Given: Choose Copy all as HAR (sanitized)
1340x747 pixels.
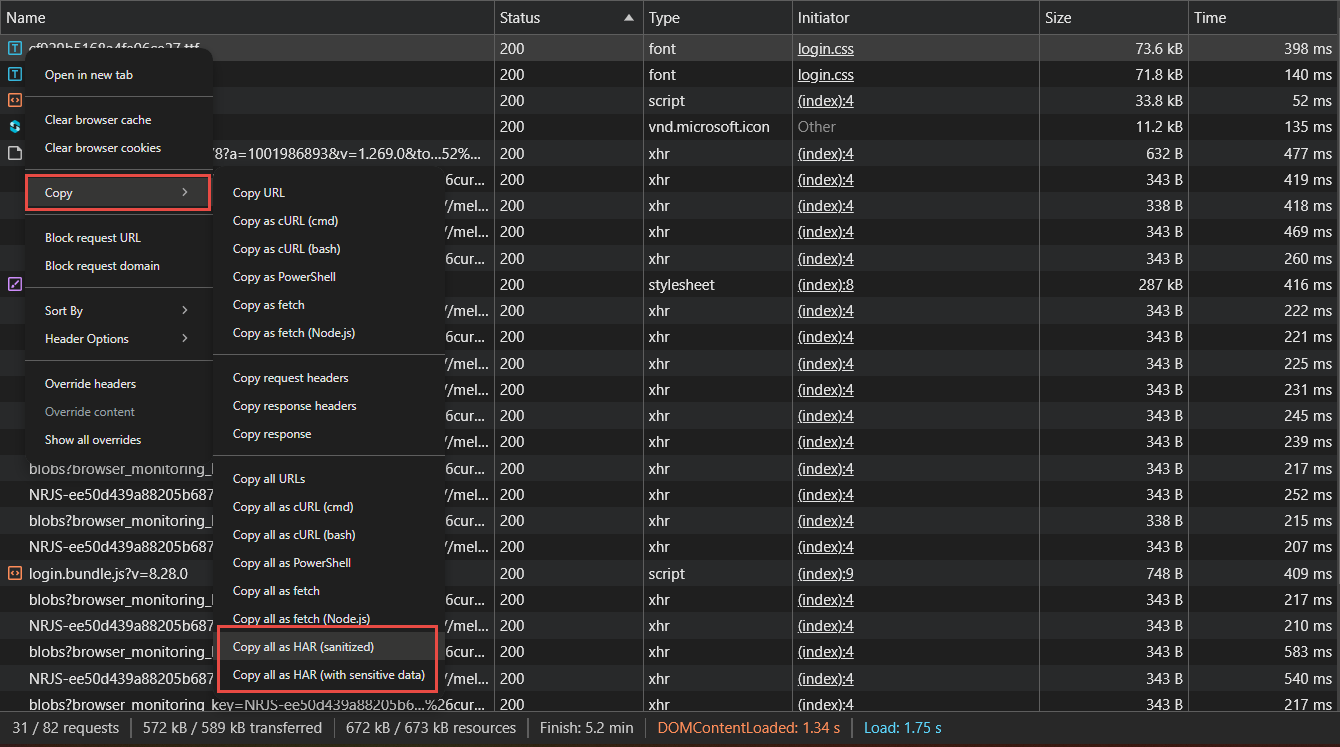Looking at the screenshot, I should point(303,647).
